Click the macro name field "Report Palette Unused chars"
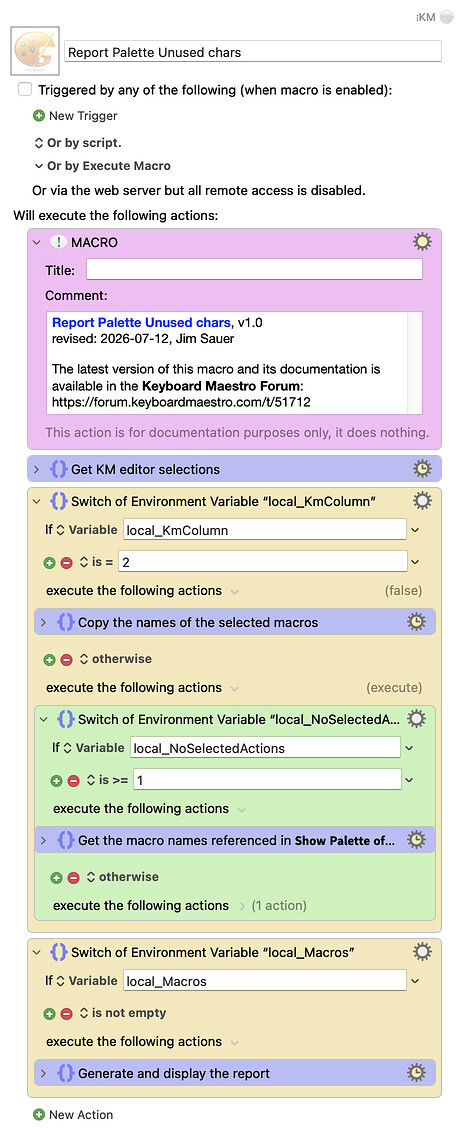The width and height of the screenshot is (464, 1131). coord(253,52)
